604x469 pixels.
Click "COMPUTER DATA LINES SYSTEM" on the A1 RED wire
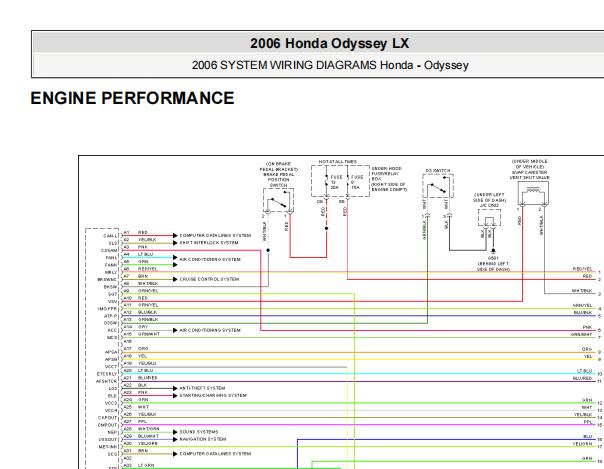tap(215, 235)
